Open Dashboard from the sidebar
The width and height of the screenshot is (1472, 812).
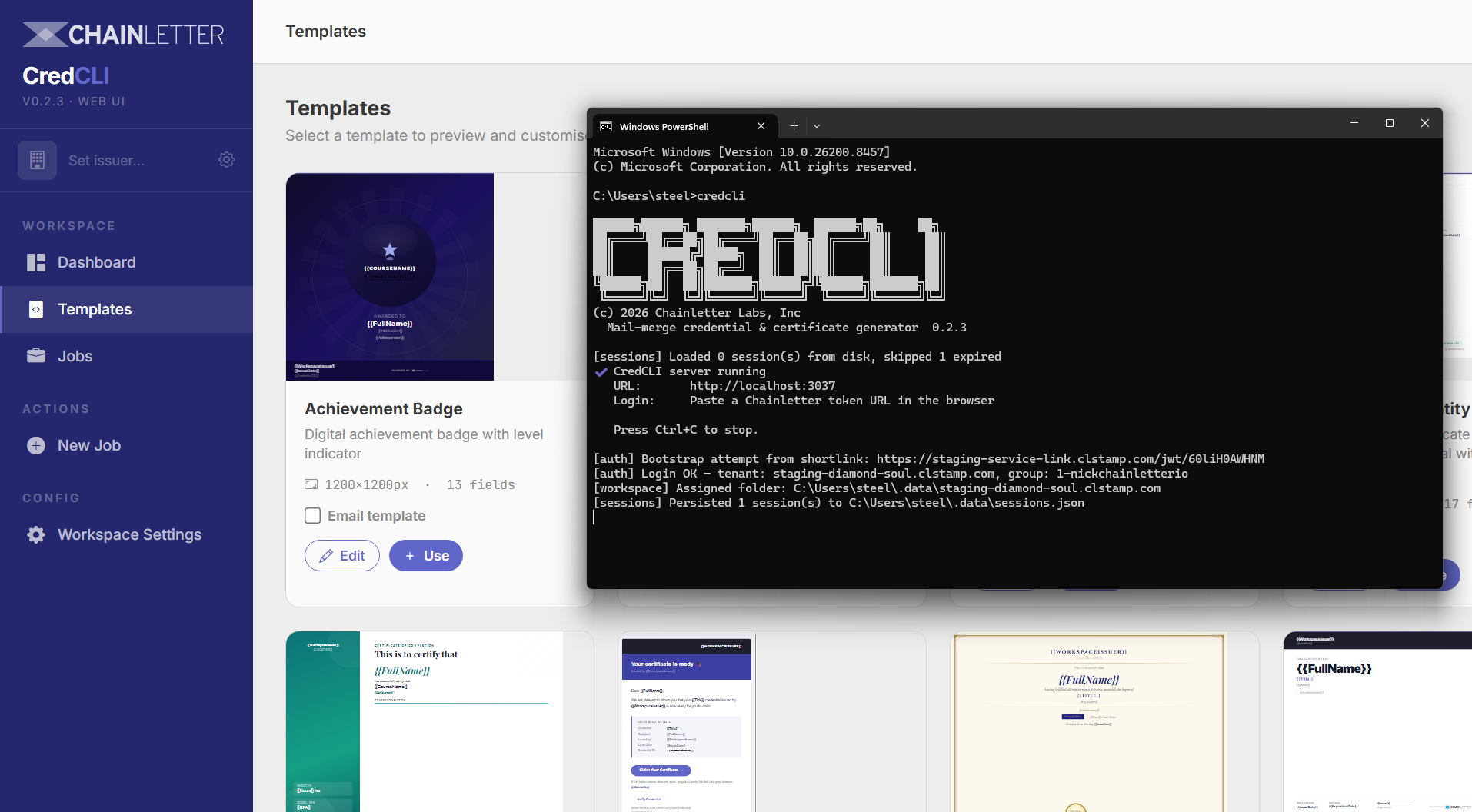click(x=126, y=262)
